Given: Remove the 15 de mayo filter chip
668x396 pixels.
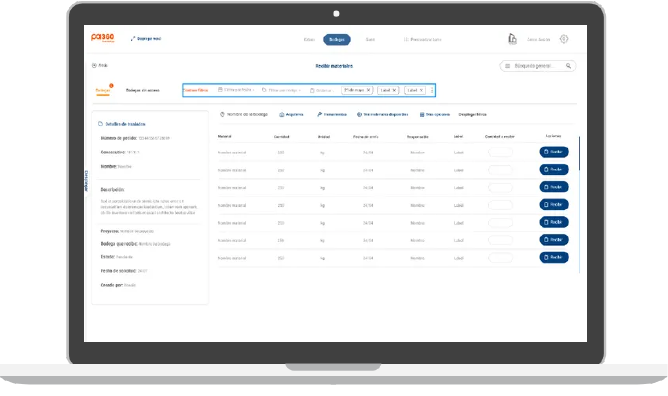Looking at the screenshot, I should tap(369, 90).
